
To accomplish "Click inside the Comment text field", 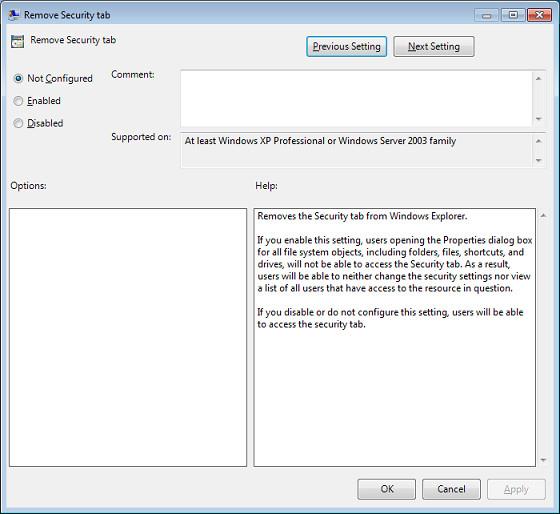I will click(x=356, y=99).
